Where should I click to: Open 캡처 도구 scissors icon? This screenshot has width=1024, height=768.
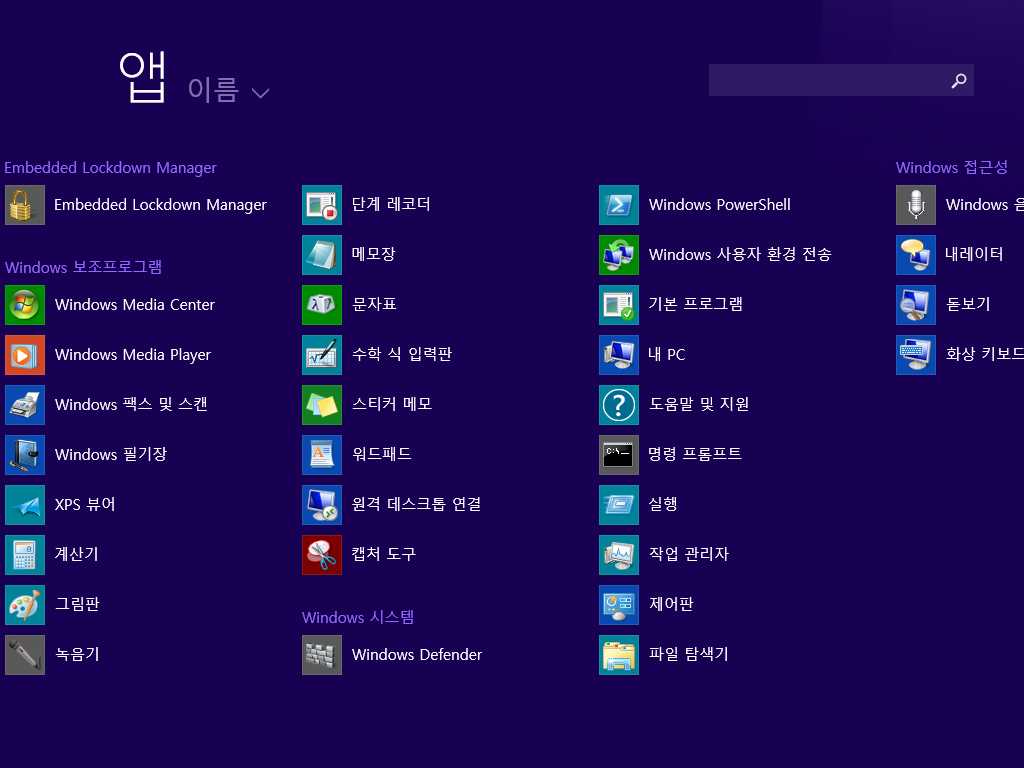(x=322, y=554)
